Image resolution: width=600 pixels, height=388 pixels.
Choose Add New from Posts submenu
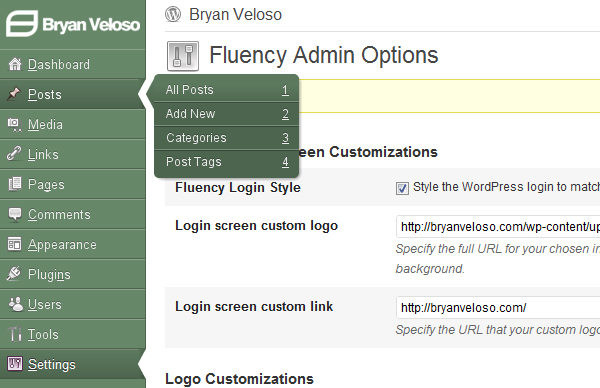pos(226,114)
